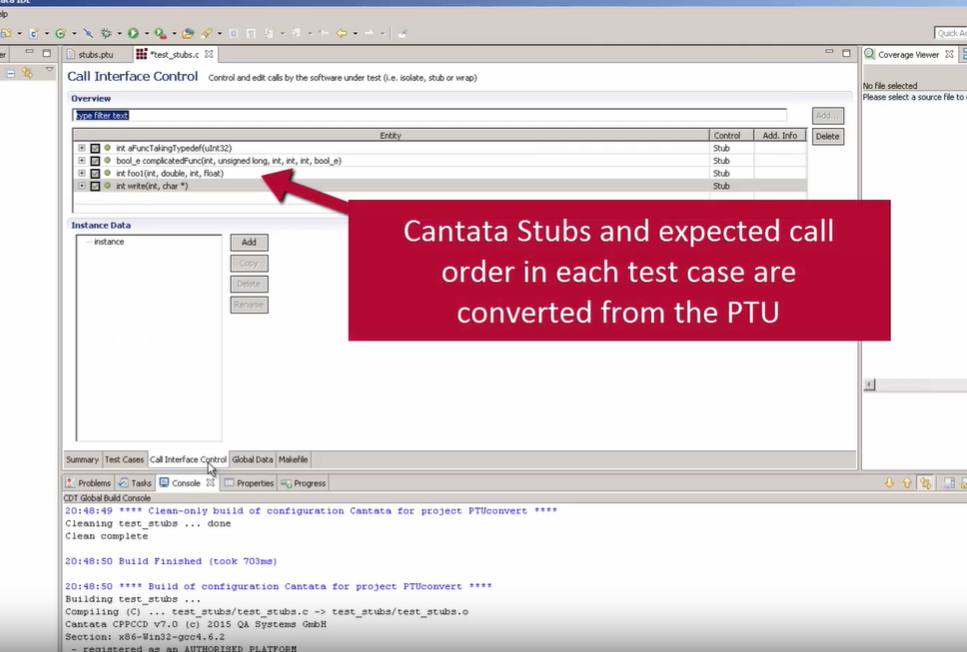Click the Console next-error down arrow icon
Screen dimensions: 967x652
click(889, 483)
